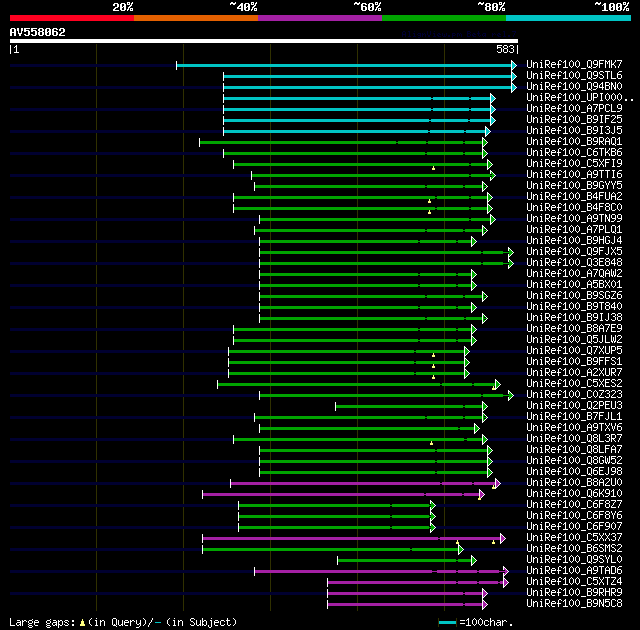Viewport: 640px width, 630px height.
Task: Click the cyan alignment bar of UniRef100_Q9FMK7
Action: (344, 65)
